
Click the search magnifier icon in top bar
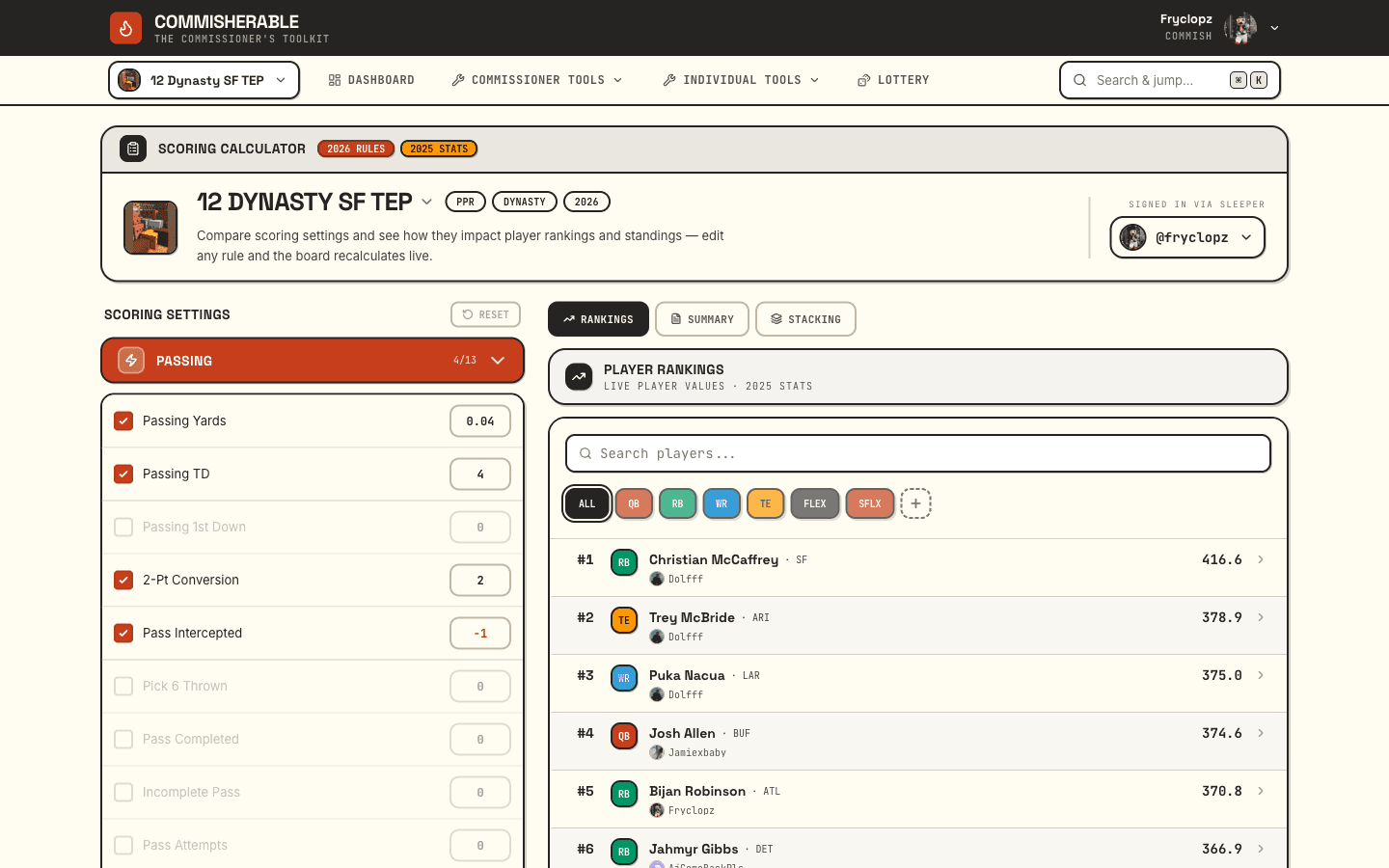[1079, 80]
